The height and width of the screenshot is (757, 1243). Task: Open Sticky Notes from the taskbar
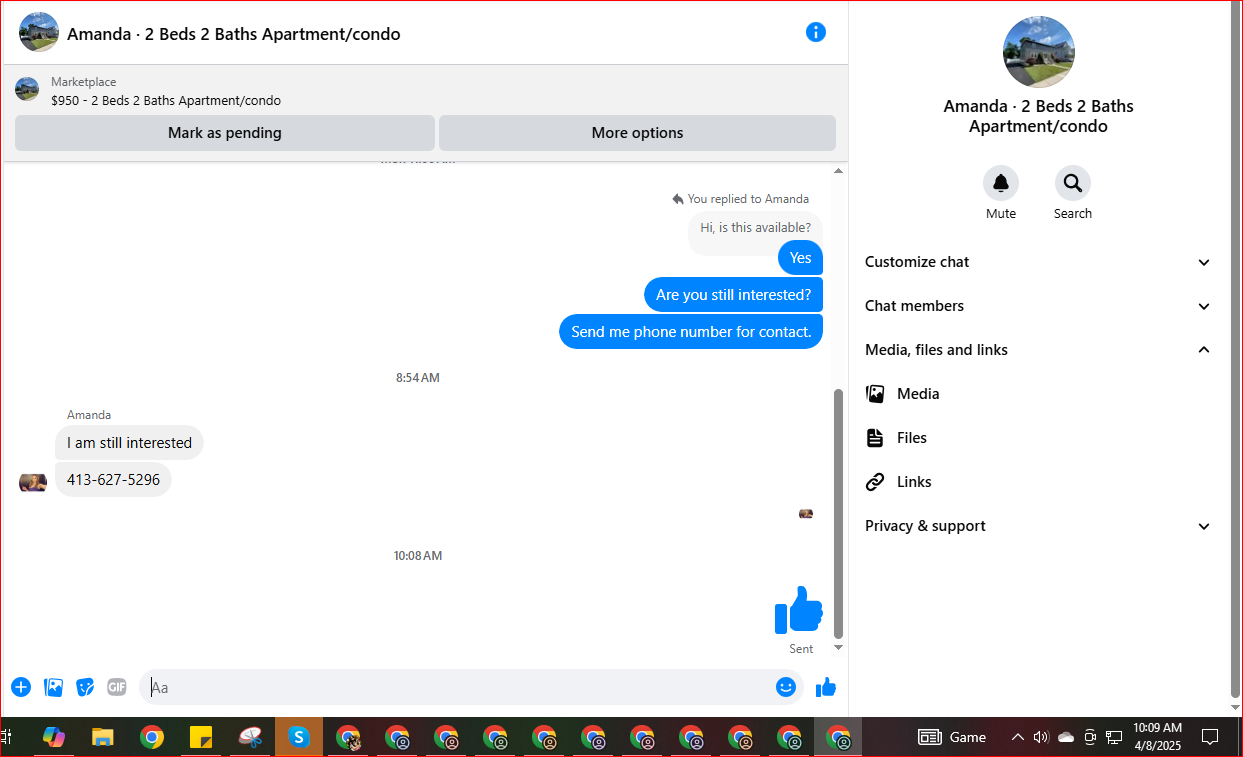click(201, 737)
